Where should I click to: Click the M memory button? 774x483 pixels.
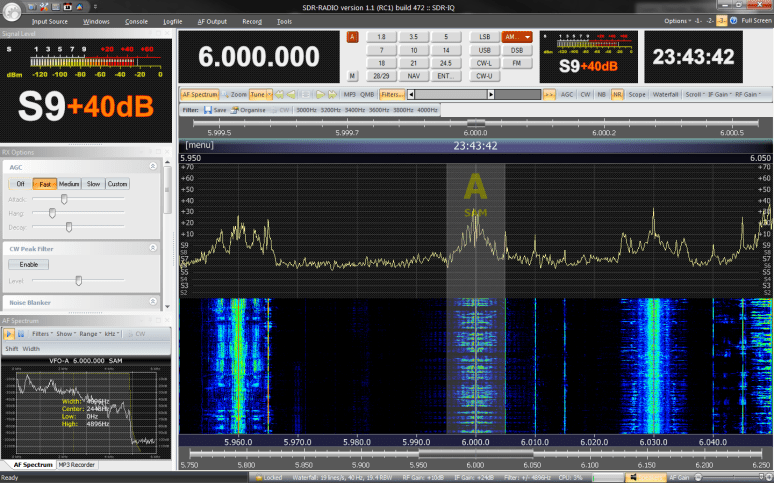pos(352,76)
